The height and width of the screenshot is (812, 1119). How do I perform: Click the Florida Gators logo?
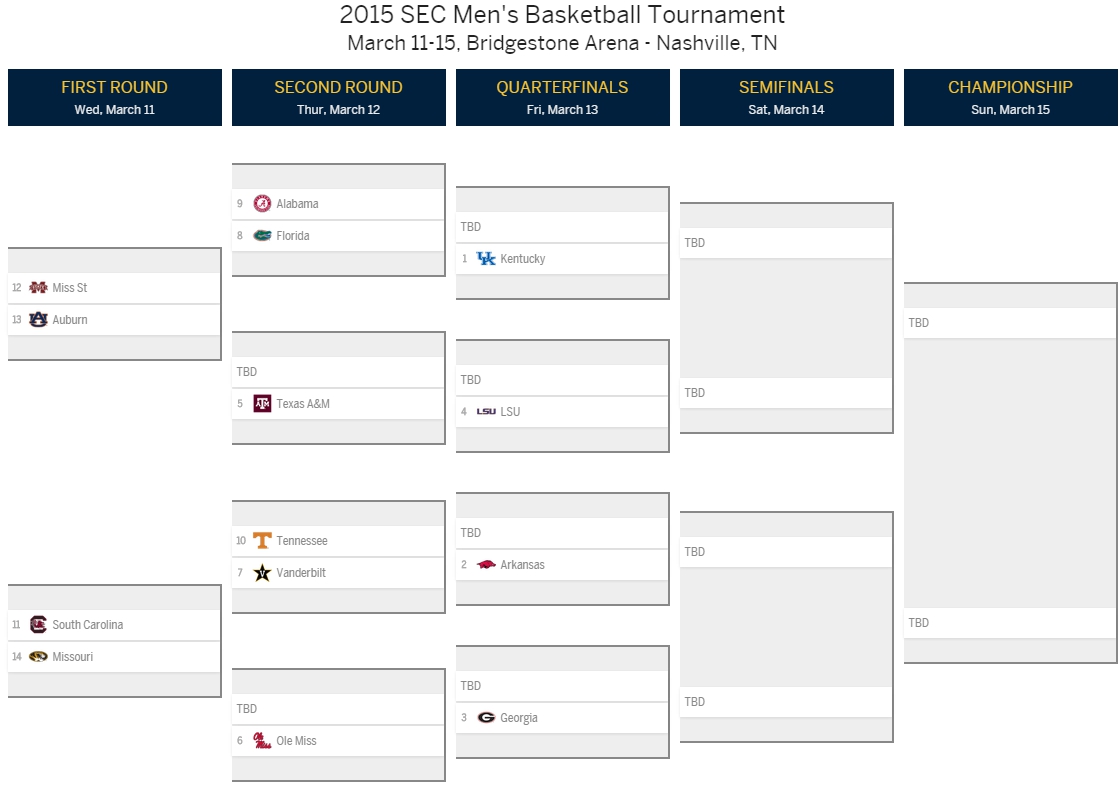[263, 235]
